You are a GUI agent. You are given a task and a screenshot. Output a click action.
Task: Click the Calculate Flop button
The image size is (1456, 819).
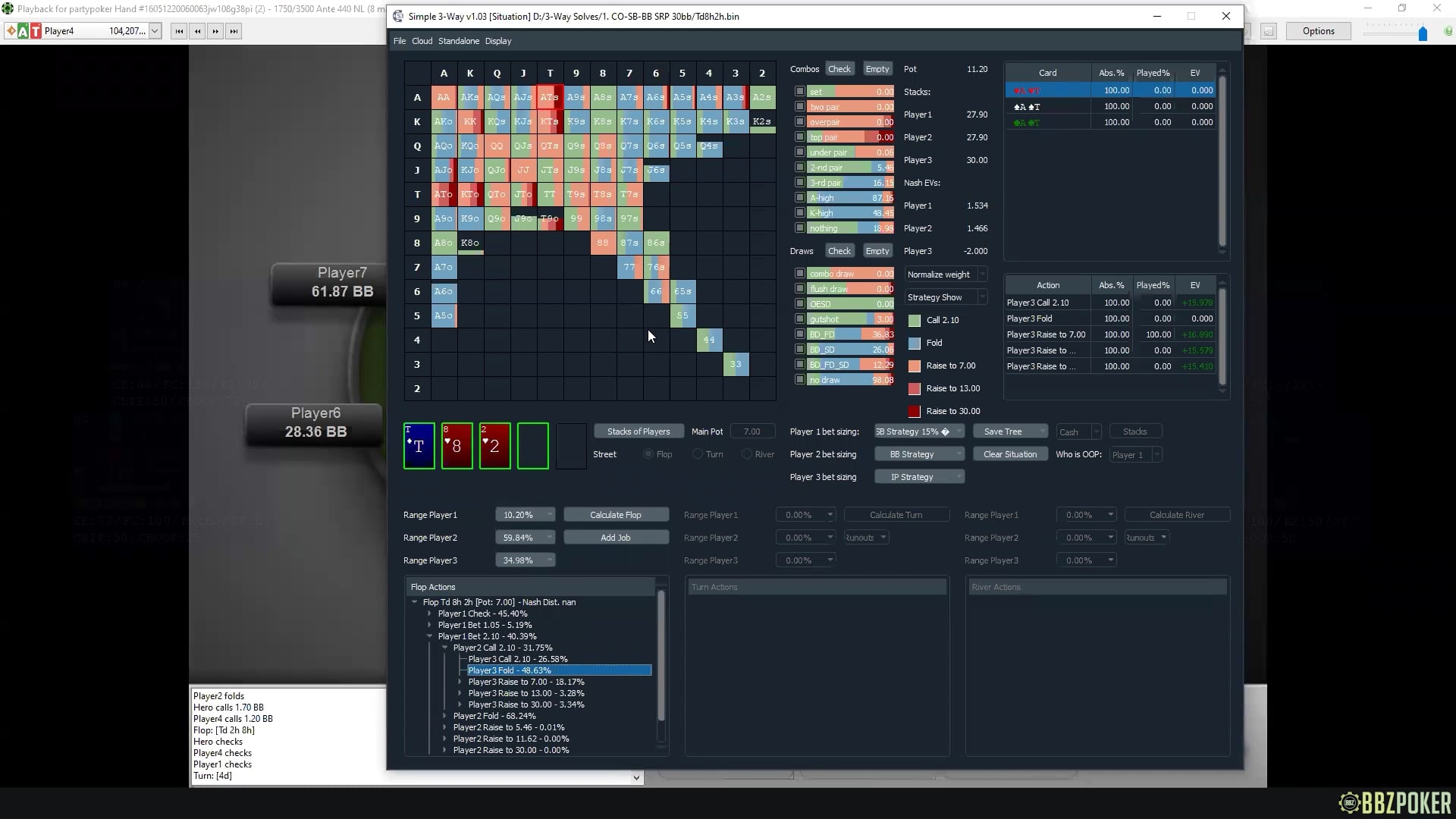[x=615, y=515]
